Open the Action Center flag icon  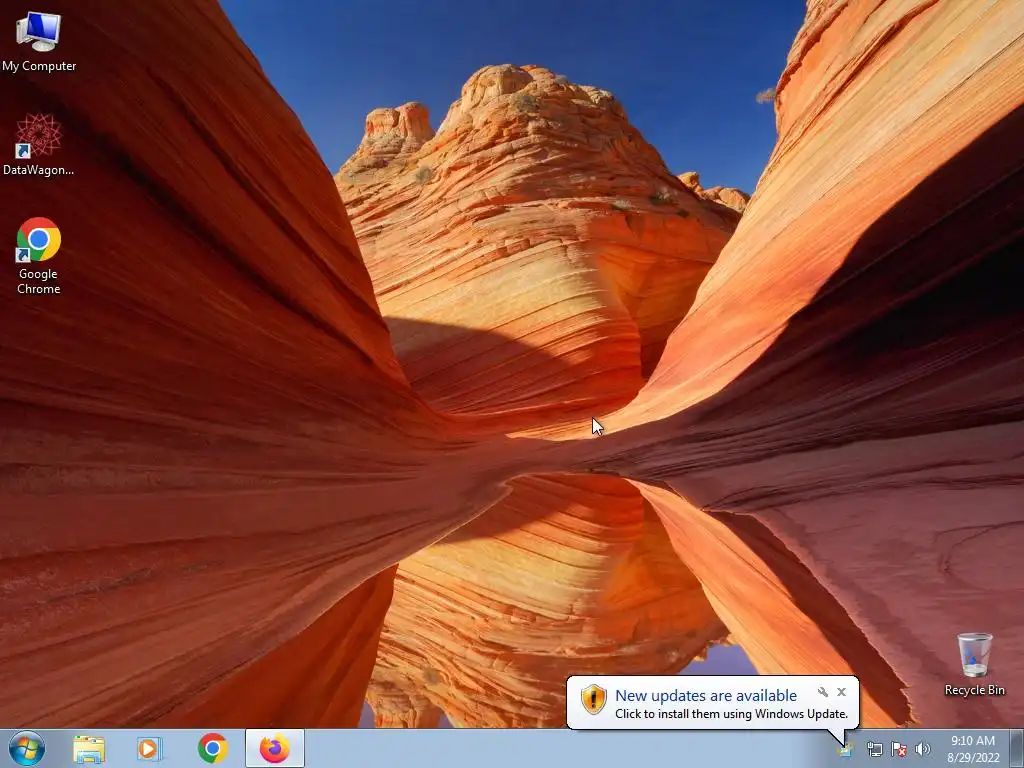click(899, 749)
